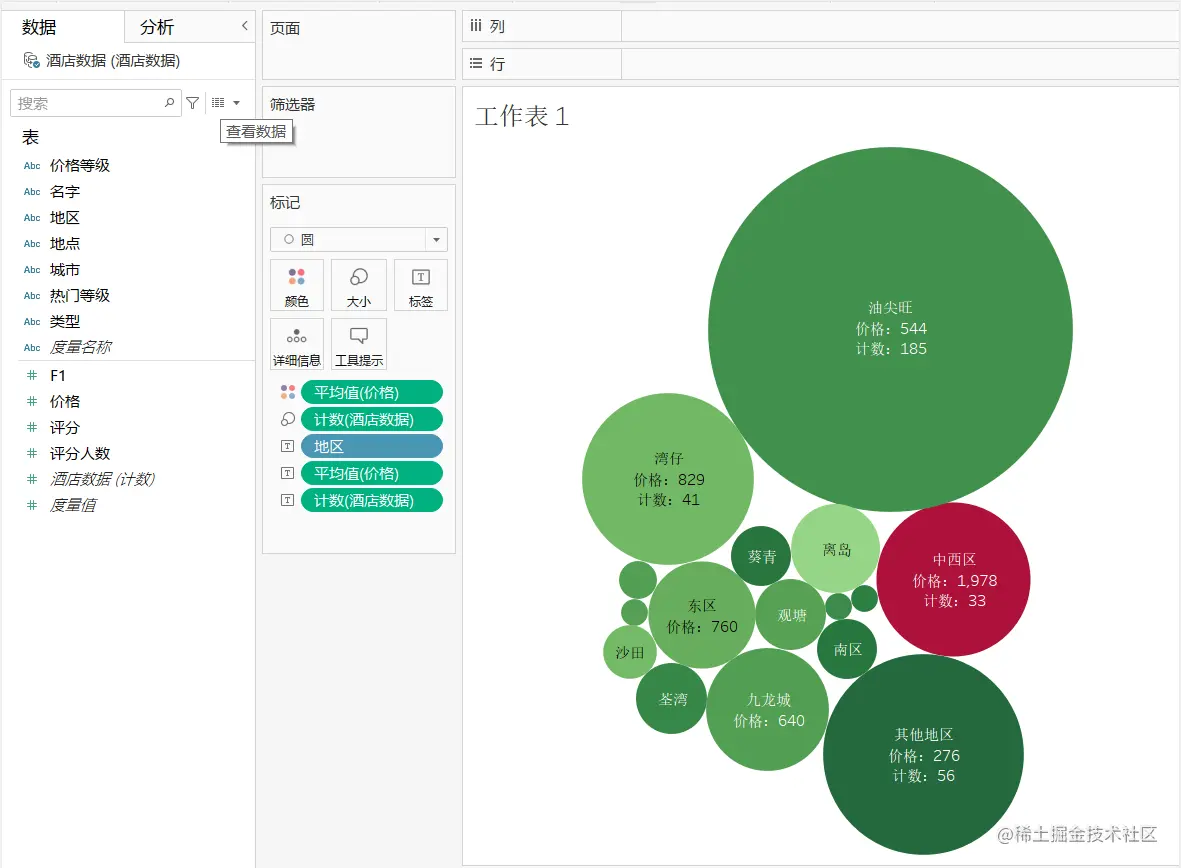The image size is (1181, 868).
Task: Click the data source icon for 酒店数据
Action: tap(32, 60)
